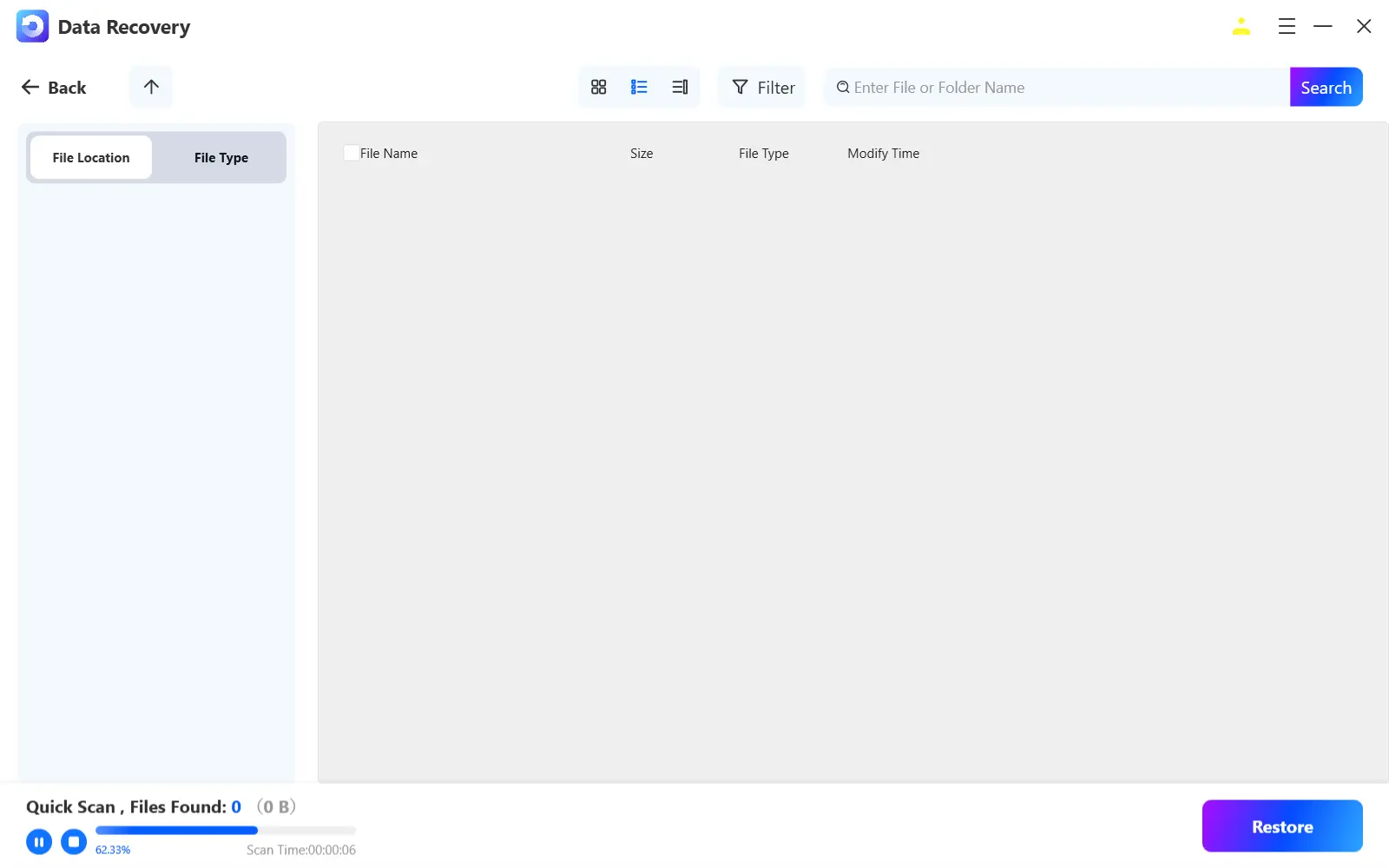The image size is (1389, 868).
Task: Switch to detail preview view
Action: point(680,87)
